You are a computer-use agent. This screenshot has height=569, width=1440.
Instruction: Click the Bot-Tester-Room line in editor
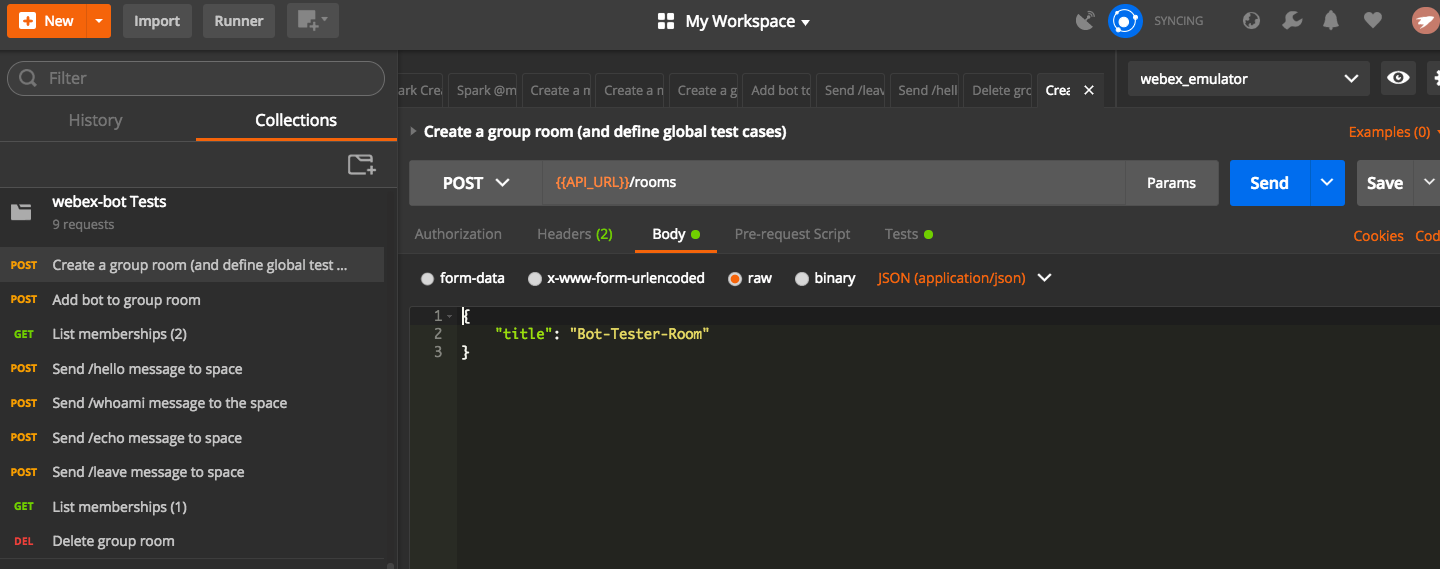(602, 334)
